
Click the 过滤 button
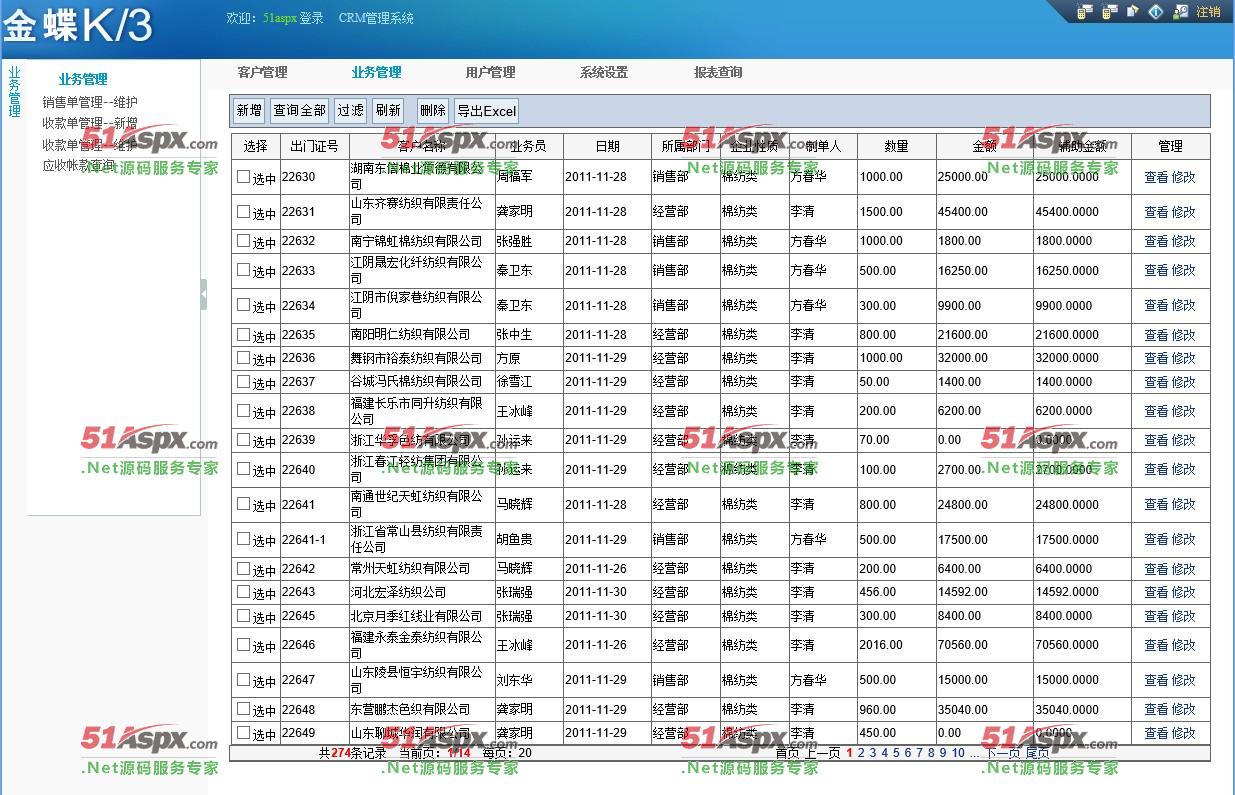click(350, 111)
